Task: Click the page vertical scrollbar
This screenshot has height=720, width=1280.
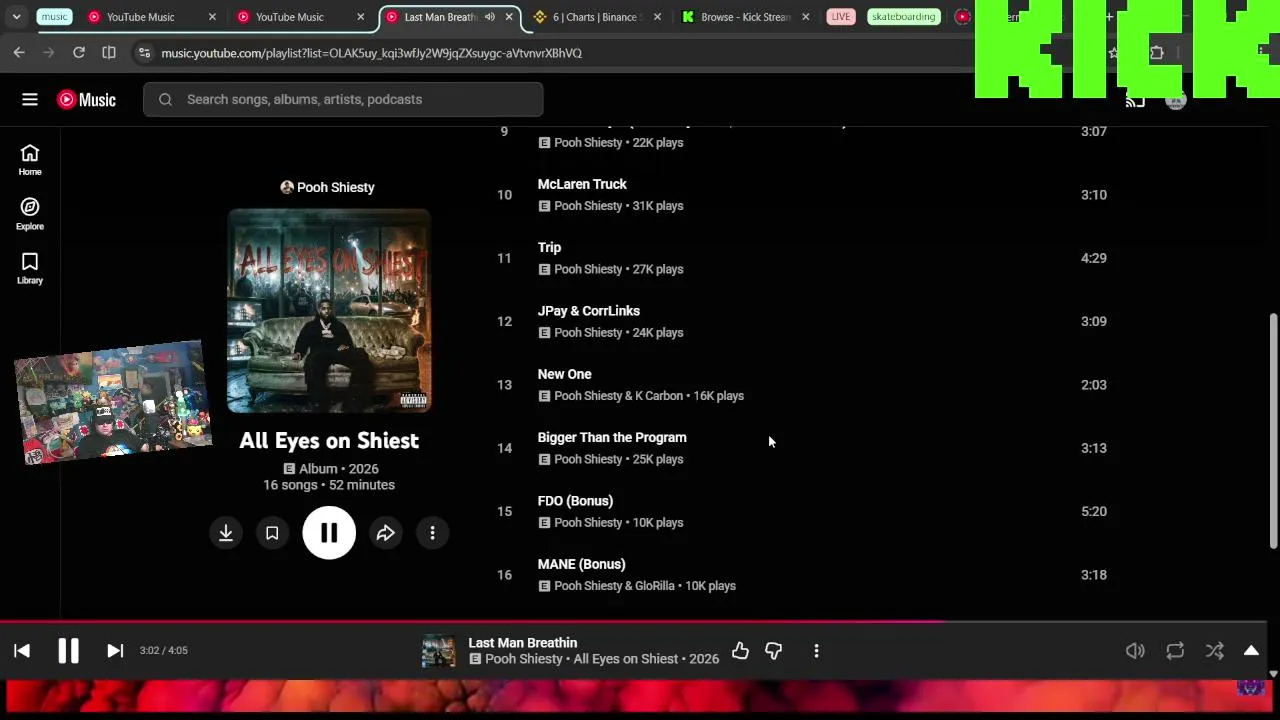Action: (x=1273, y=431)
